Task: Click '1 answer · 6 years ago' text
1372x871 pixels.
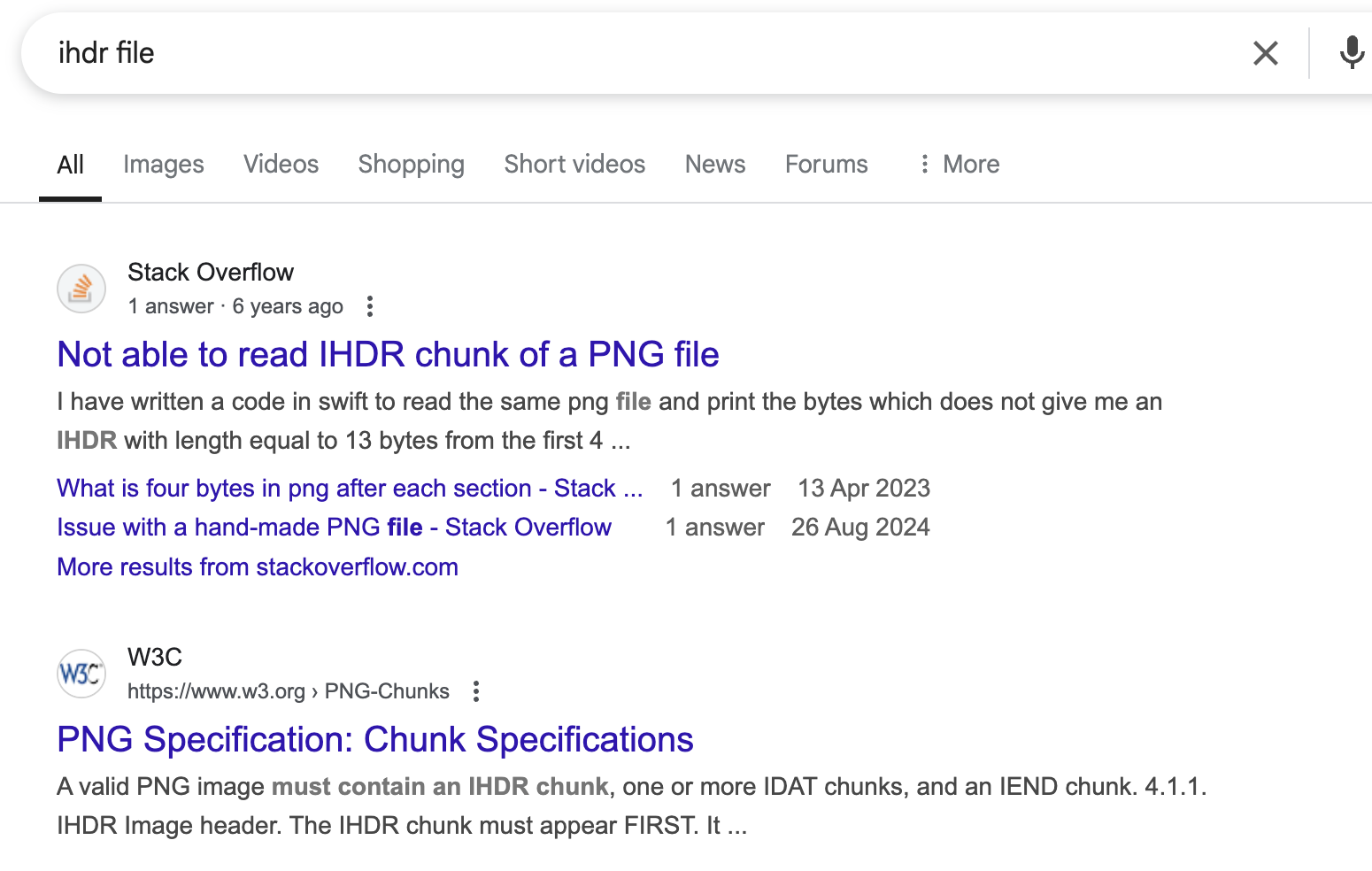Action: tap(235, 306)
